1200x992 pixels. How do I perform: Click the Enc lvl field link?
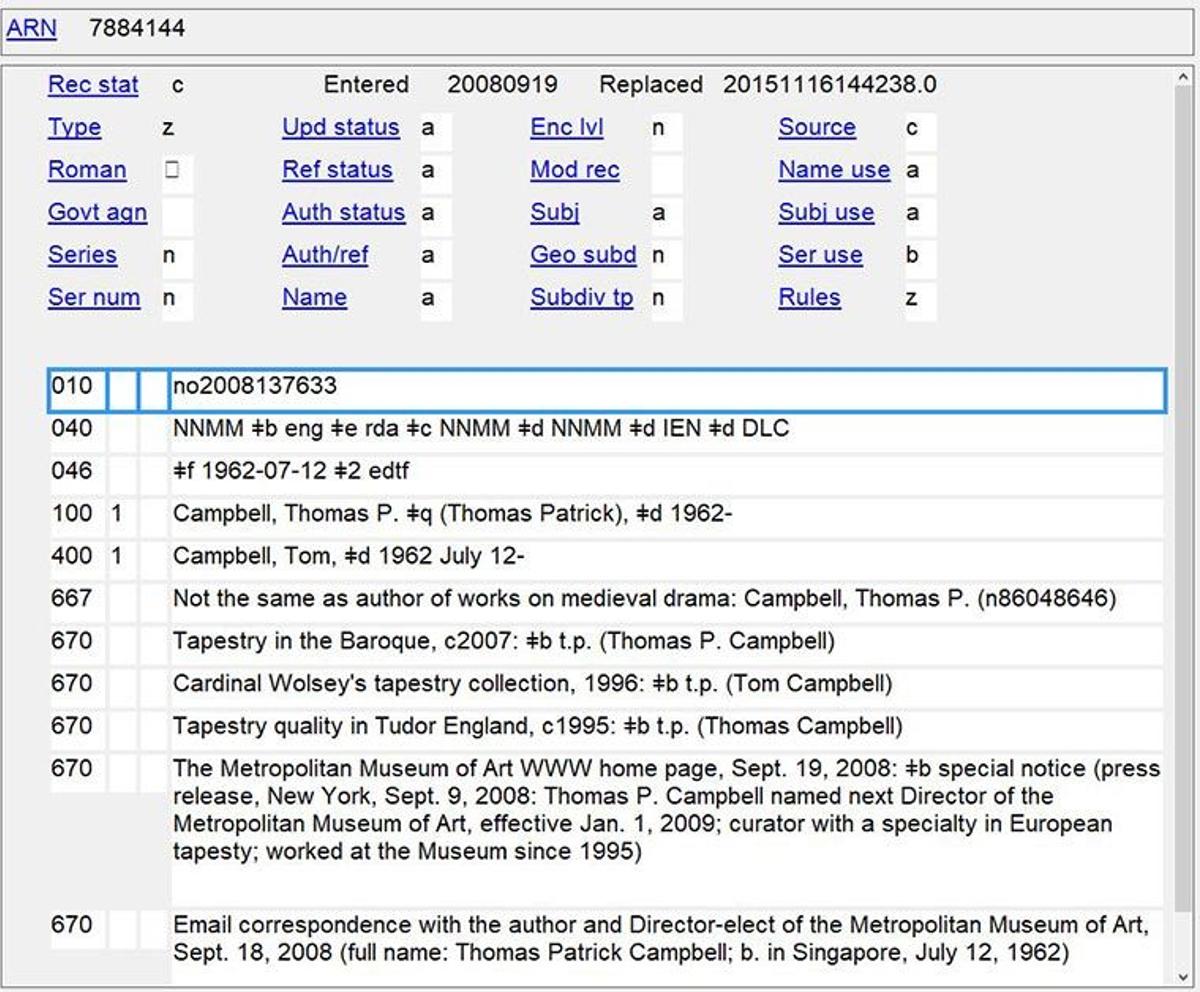[x=568, y=128]
